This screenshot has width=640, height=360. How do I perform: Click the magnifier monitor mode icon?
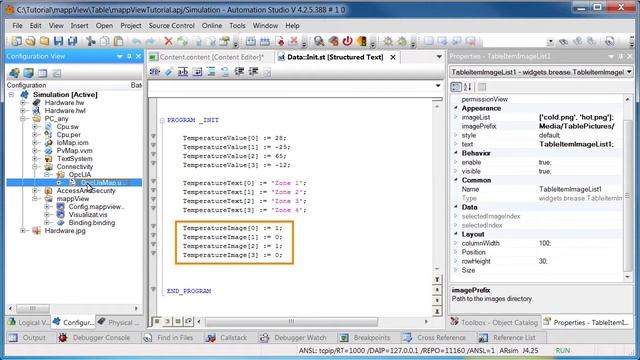319,41
